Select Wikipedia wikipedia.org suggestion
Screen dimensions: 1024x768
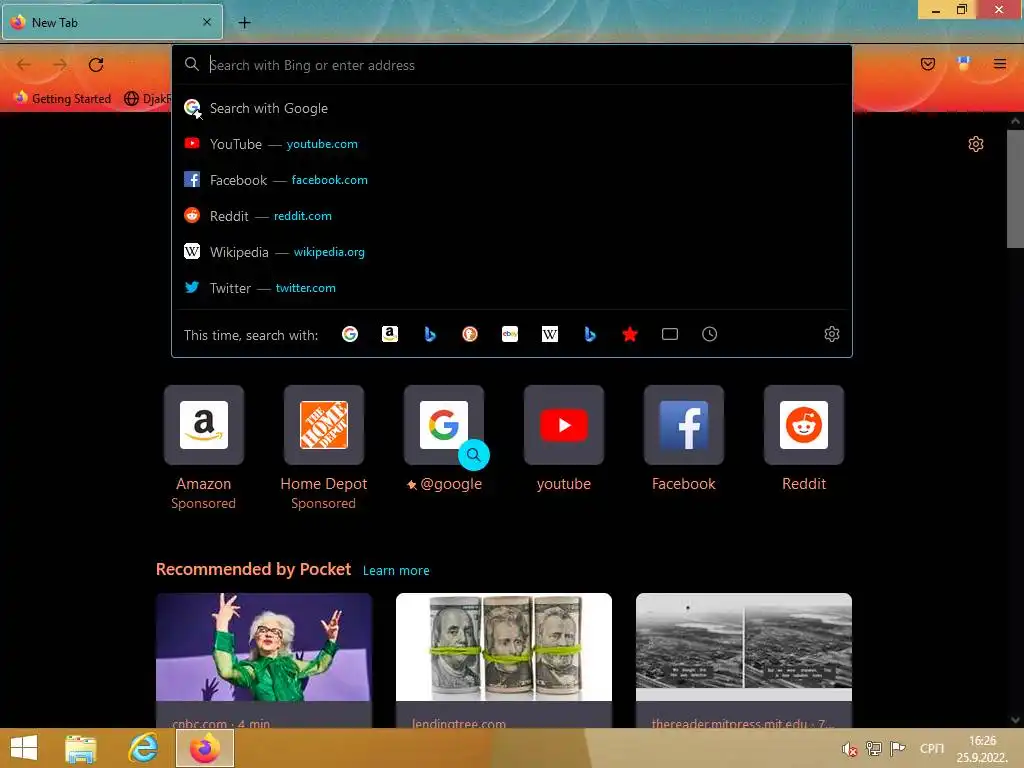511,252
